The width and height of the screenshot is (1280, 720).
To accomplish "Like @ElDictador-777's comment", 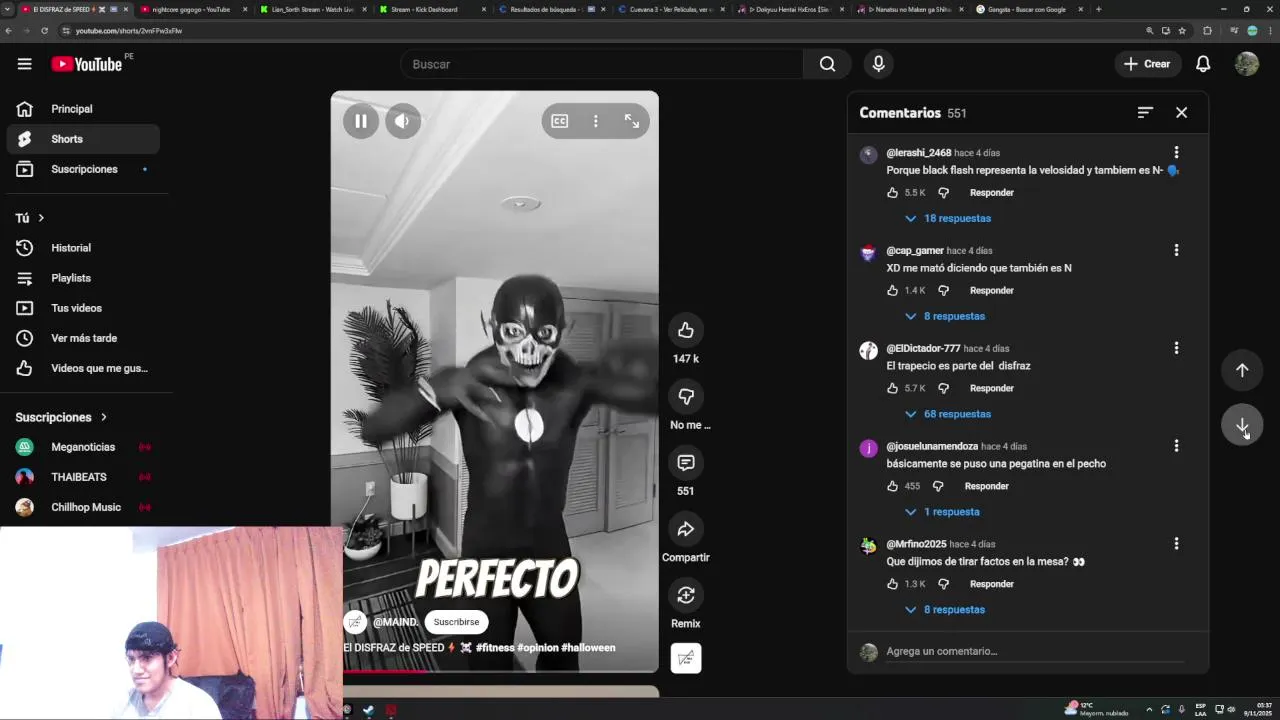I will 893,388.
